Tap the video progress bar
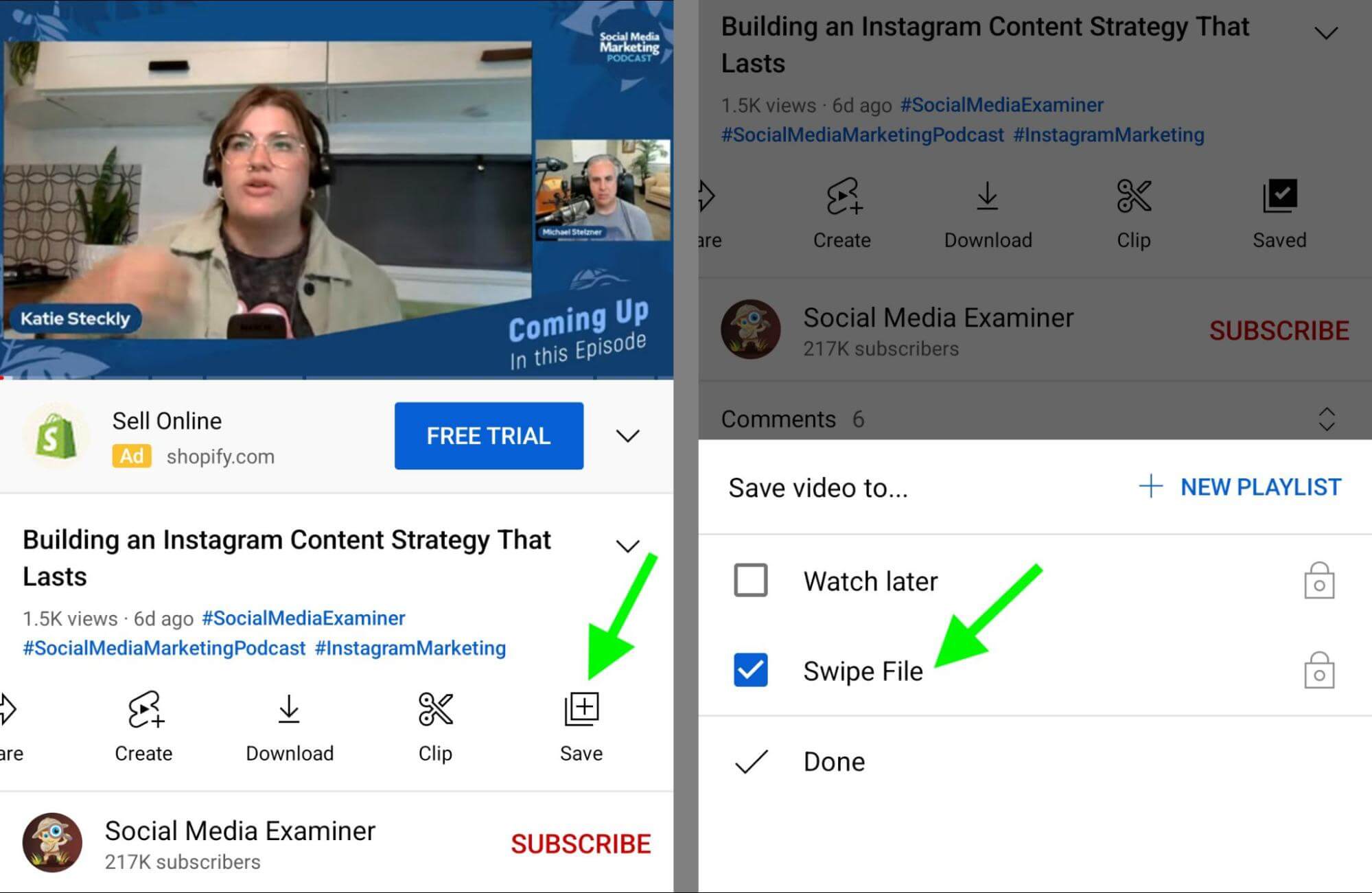The height and width of the screenshot is (893, 1372). [x=336, y=378]
